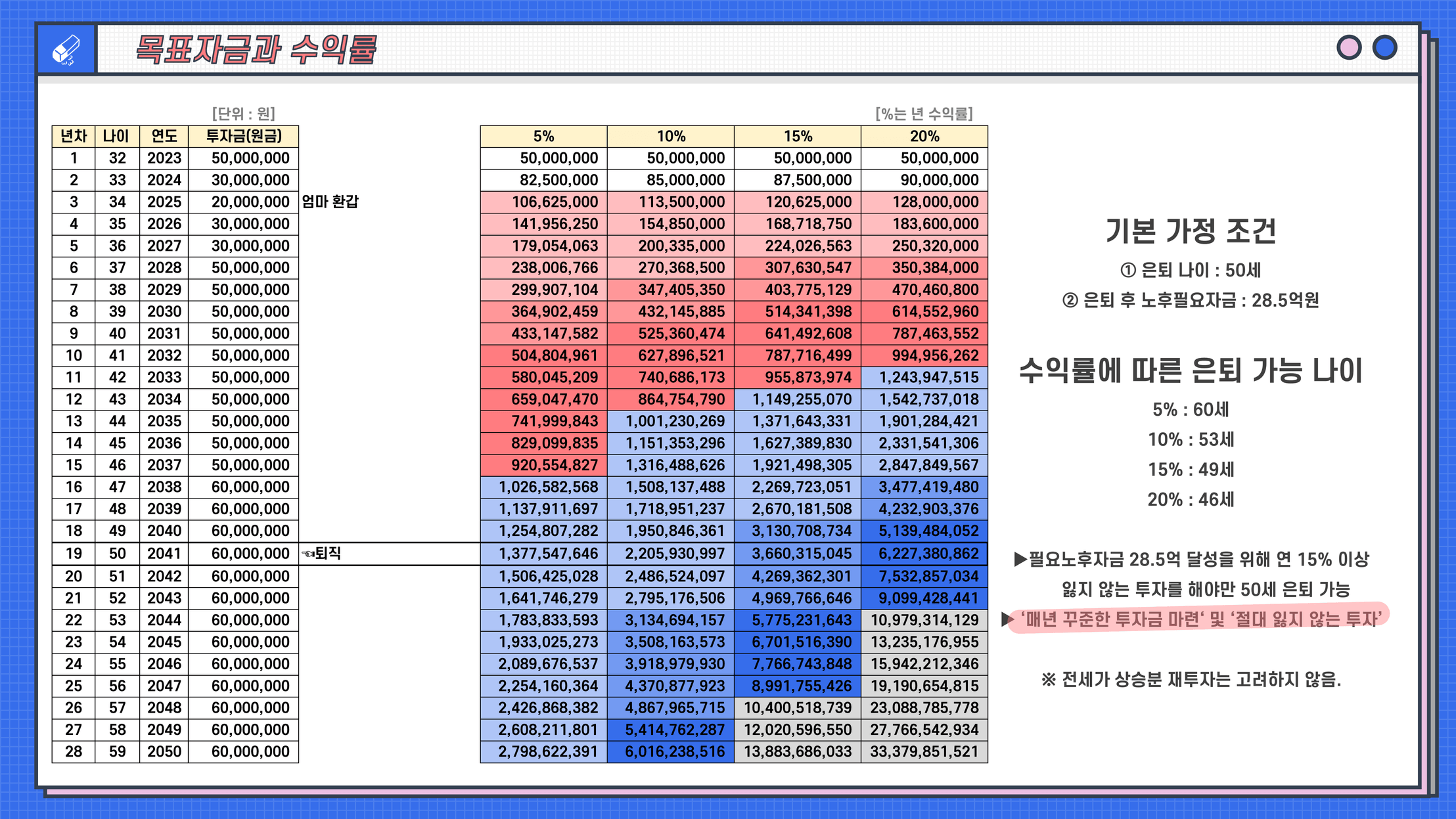Select the 연도 column header
The width and height of the screenshot is (1456, 819).
click(164, 136)
